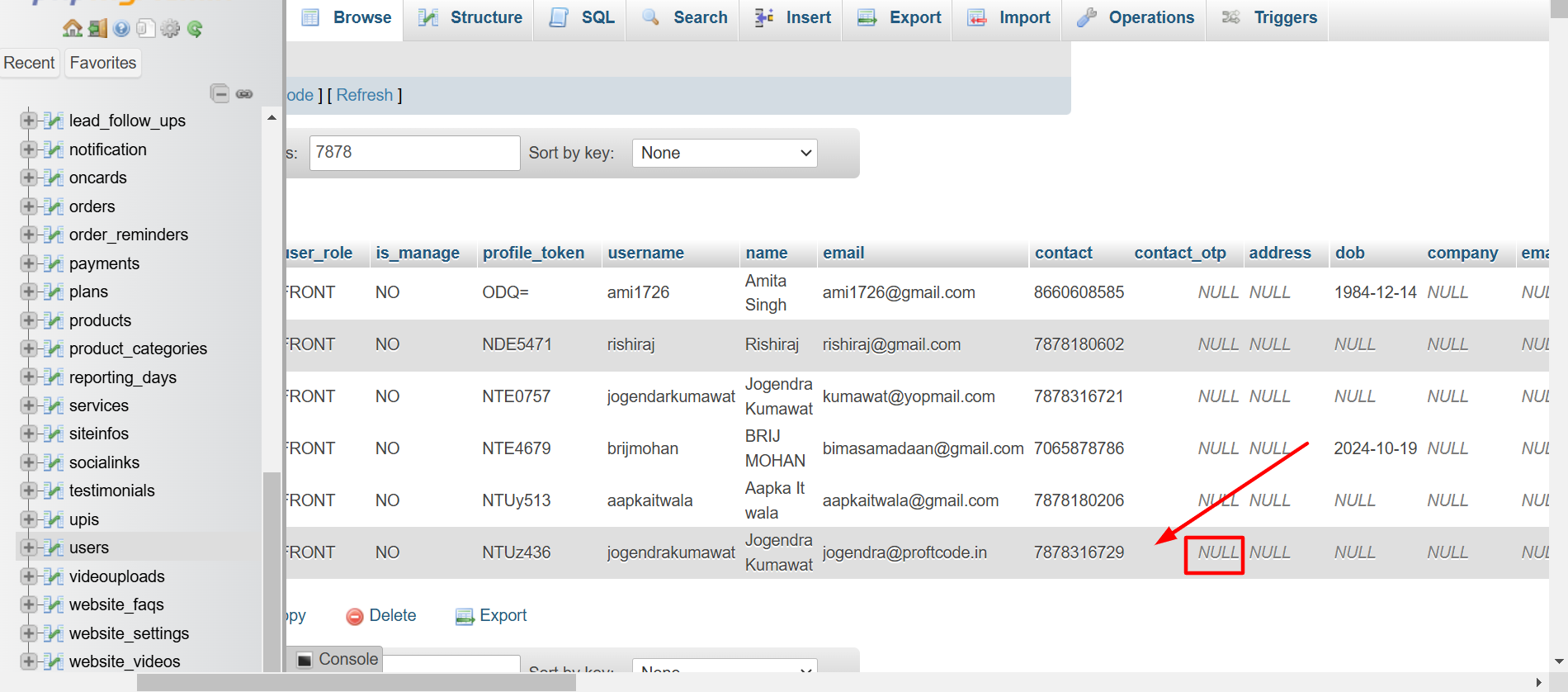
Task: Click Export link below the results
Action: tap(502, 615)
